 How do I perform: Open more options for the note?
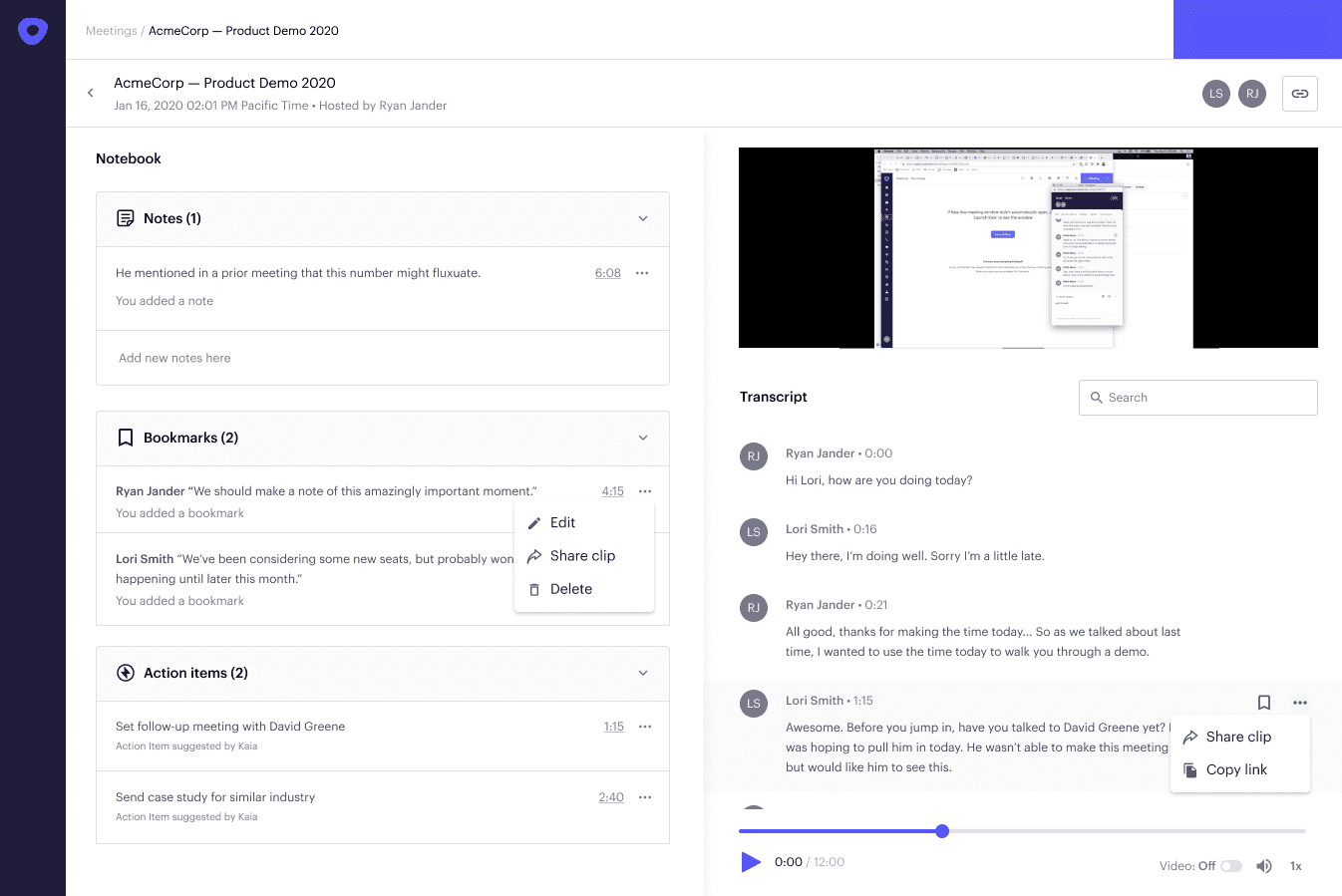642,273
